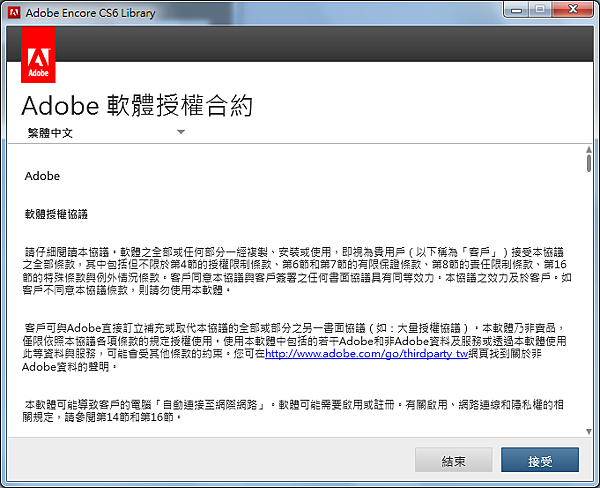600x488 pixels.
Task: Click the Adobe icon in title bar
Action: click(x=14, y=13)
